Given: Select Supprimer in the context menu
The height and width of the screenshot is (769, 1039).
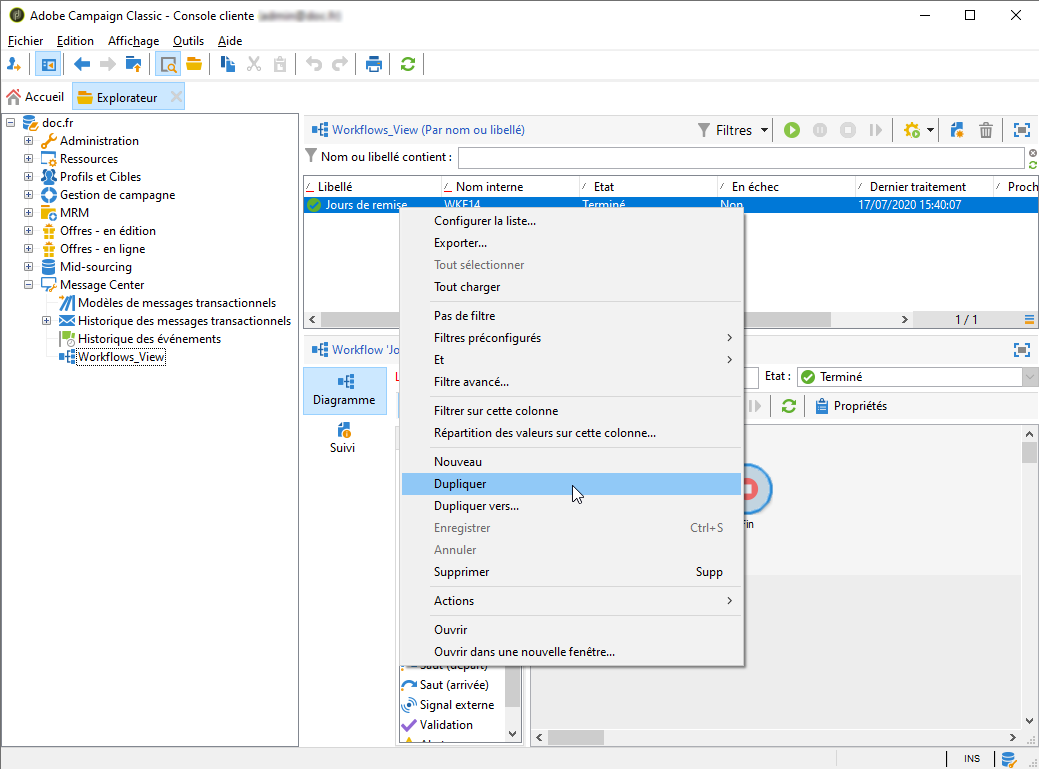Looking at the screenshot, I should point(461,572).
